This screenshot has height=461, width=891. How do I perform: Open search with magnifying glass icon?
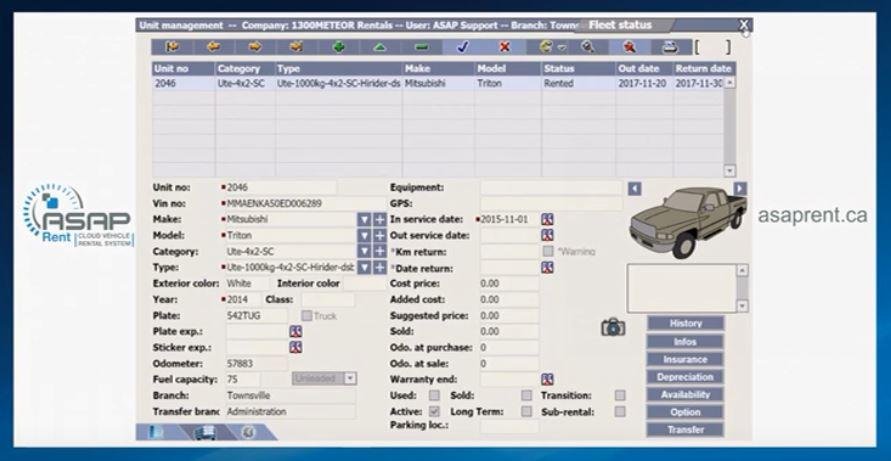587,47
